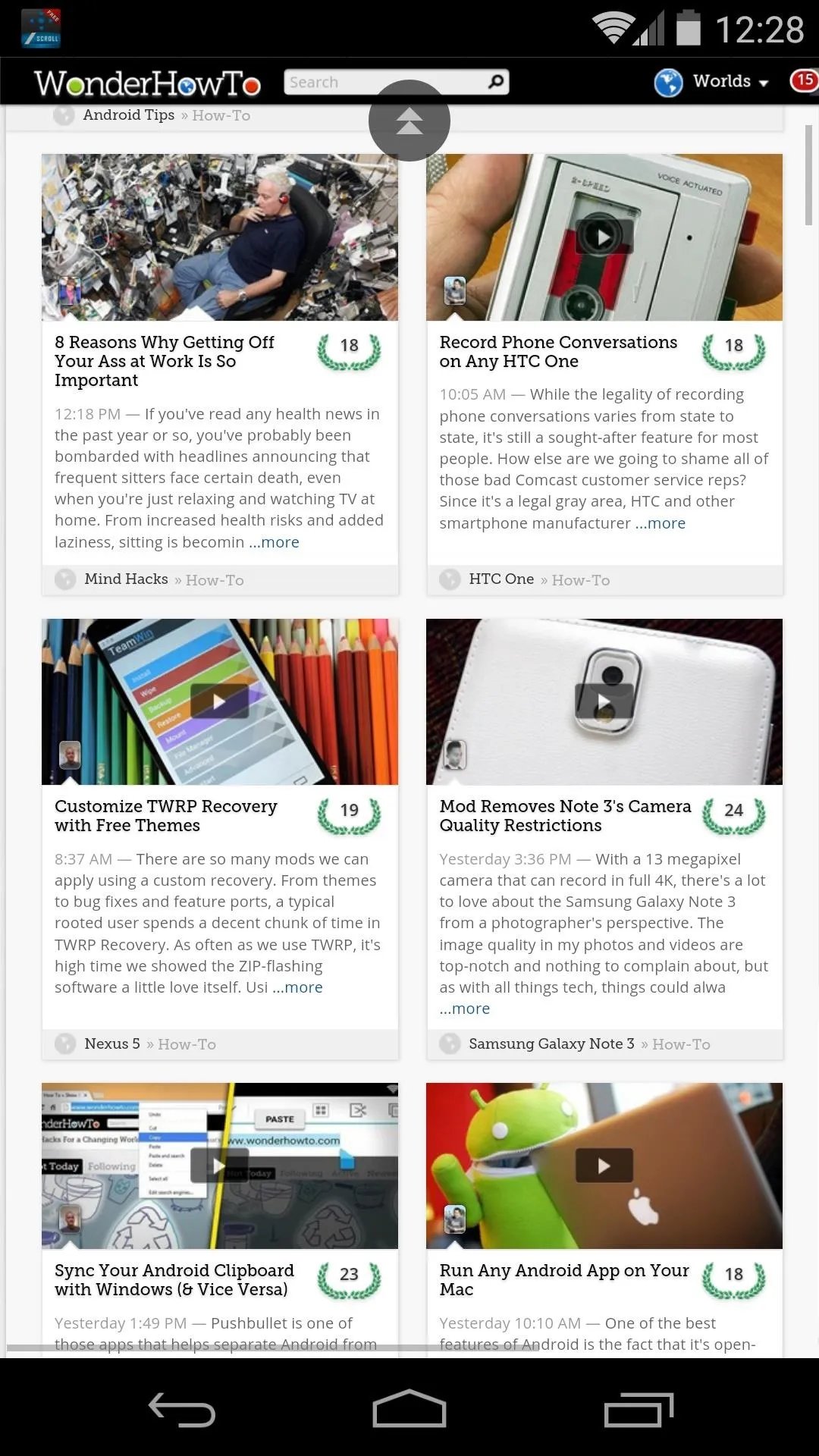Open the Mind Hacks category link
Image resolution: width=819 pixels, height=1456 pixels.
126,579
